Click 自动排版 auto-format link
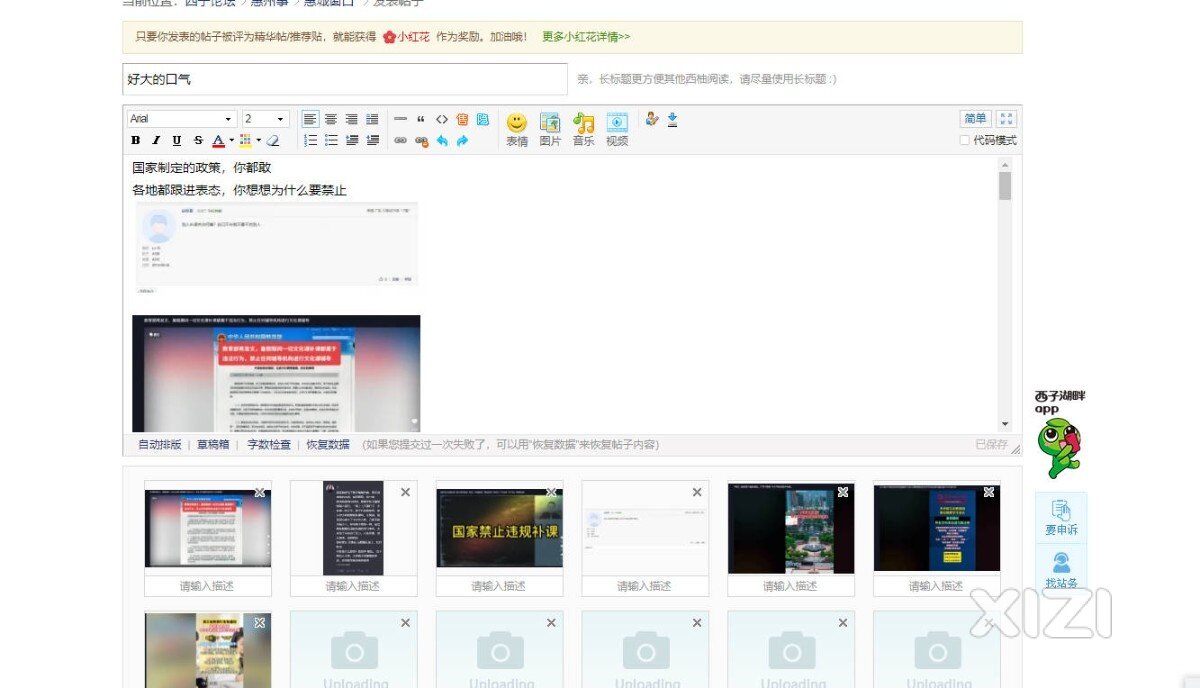The image size is (1200, 688). click(160, 445)
